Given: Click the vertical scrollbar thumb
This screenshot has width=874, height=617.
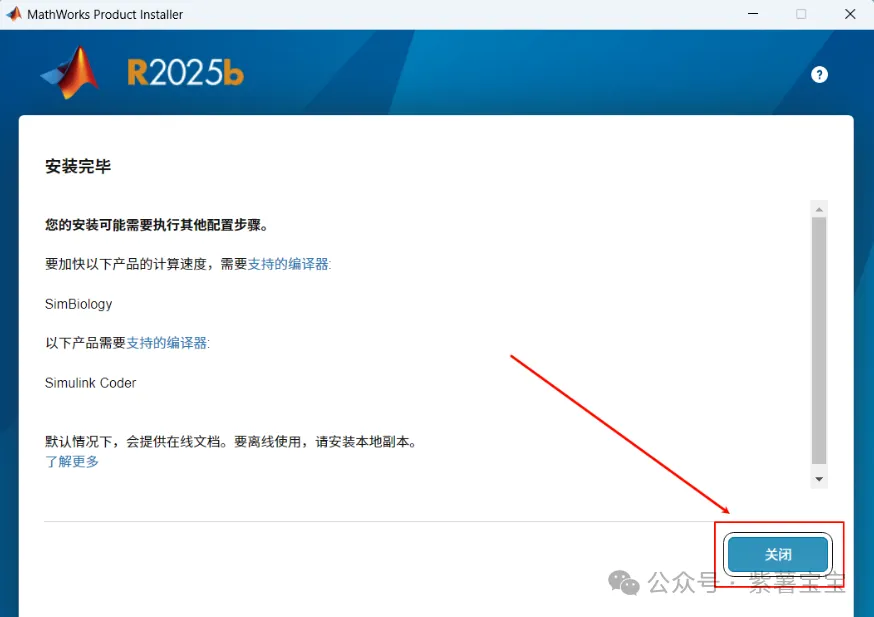Looking at the screenshot, I should point(819,340).
